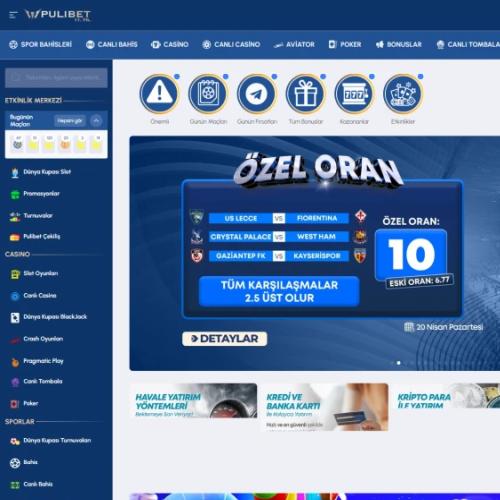
Task: Open the hamburger menu beside the Pulibet logo
Action: (x=13, y=15)
